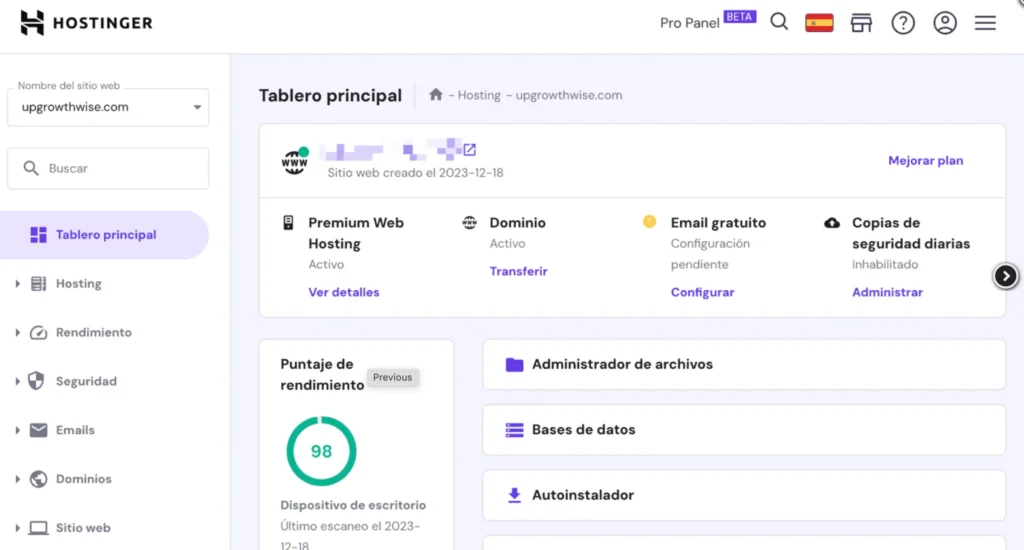The image size is (1024, 550).
Task: Expand the Emails tree arrow
Action: [18, 430]
